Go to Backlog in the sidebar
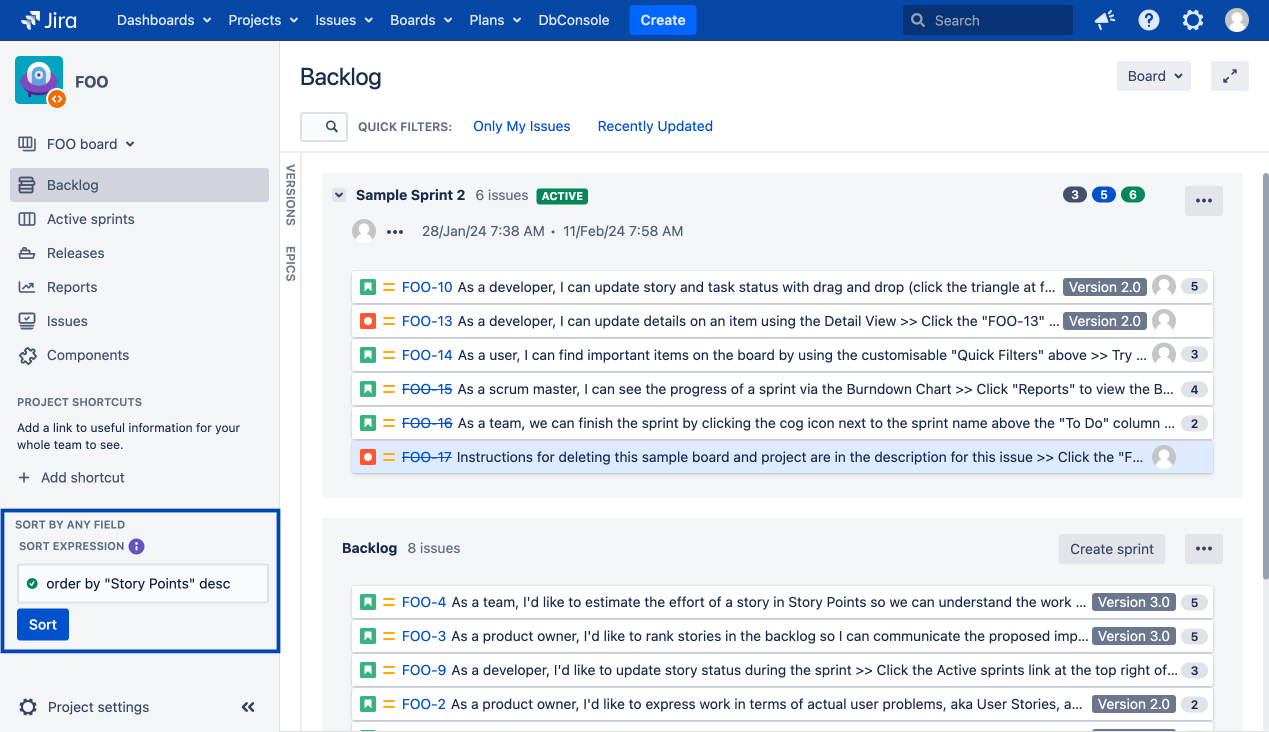The width and height of the screenshot is (1269, 732). click(140, 185)
